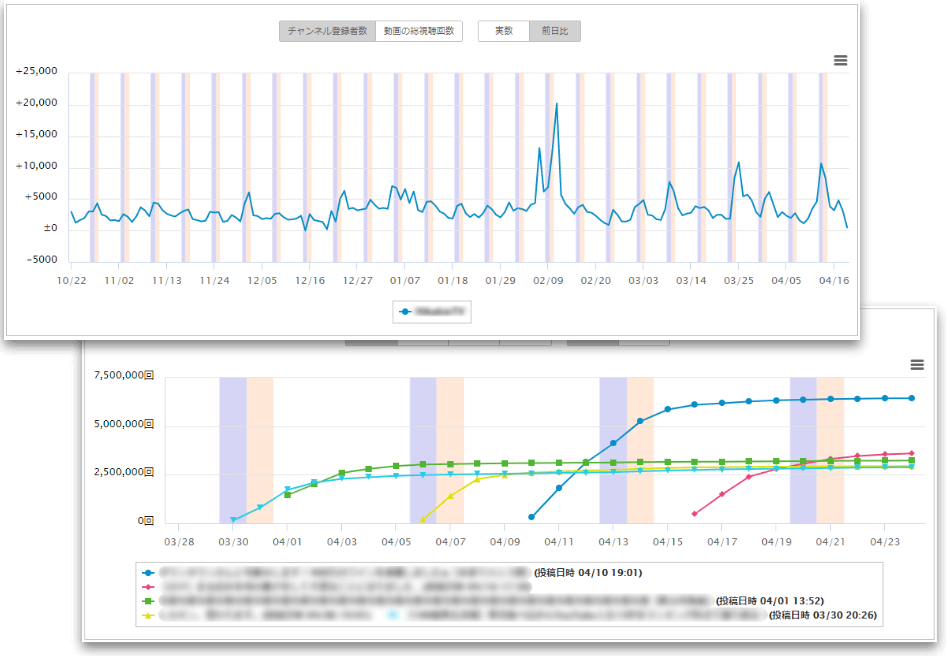The width and height of the screenshot is (950, 656).
Task: Click the pink series first data point
Action: pyautogui.click(x=694, y=514)
